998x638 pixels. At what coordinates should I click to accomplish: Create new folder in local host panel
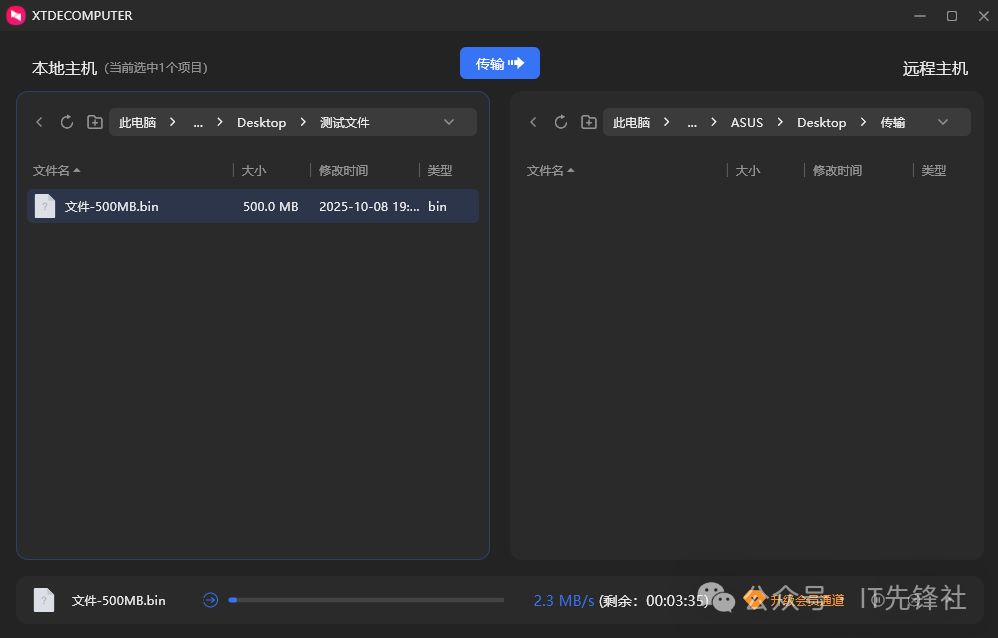coord(95,122)
